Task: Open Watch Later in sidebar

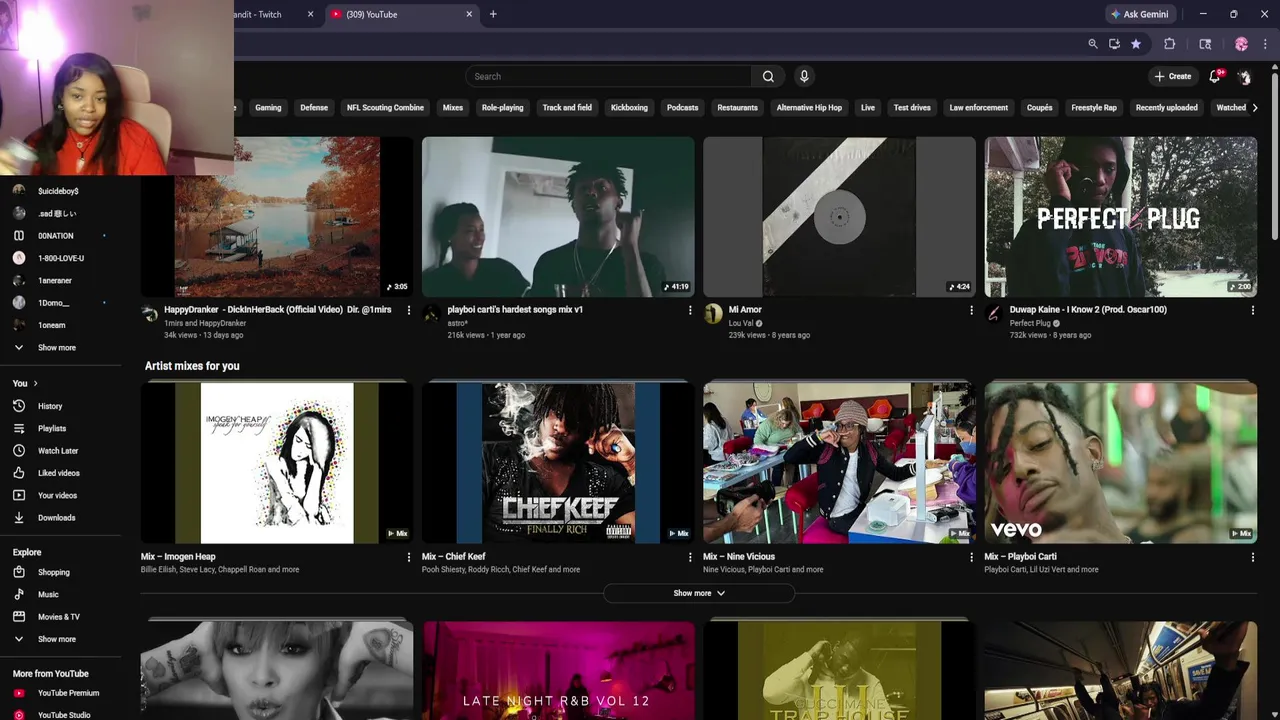Action: coord(60,451)
